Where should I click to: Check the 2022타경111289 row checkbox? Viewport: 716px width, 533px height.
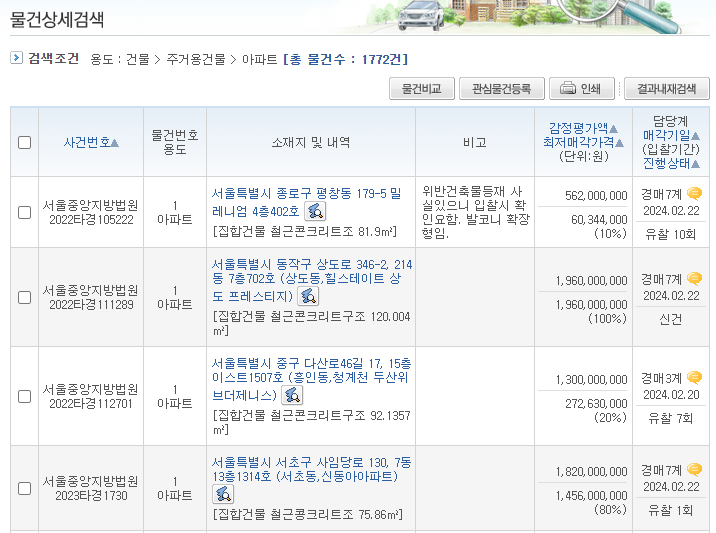coord(24,297)
